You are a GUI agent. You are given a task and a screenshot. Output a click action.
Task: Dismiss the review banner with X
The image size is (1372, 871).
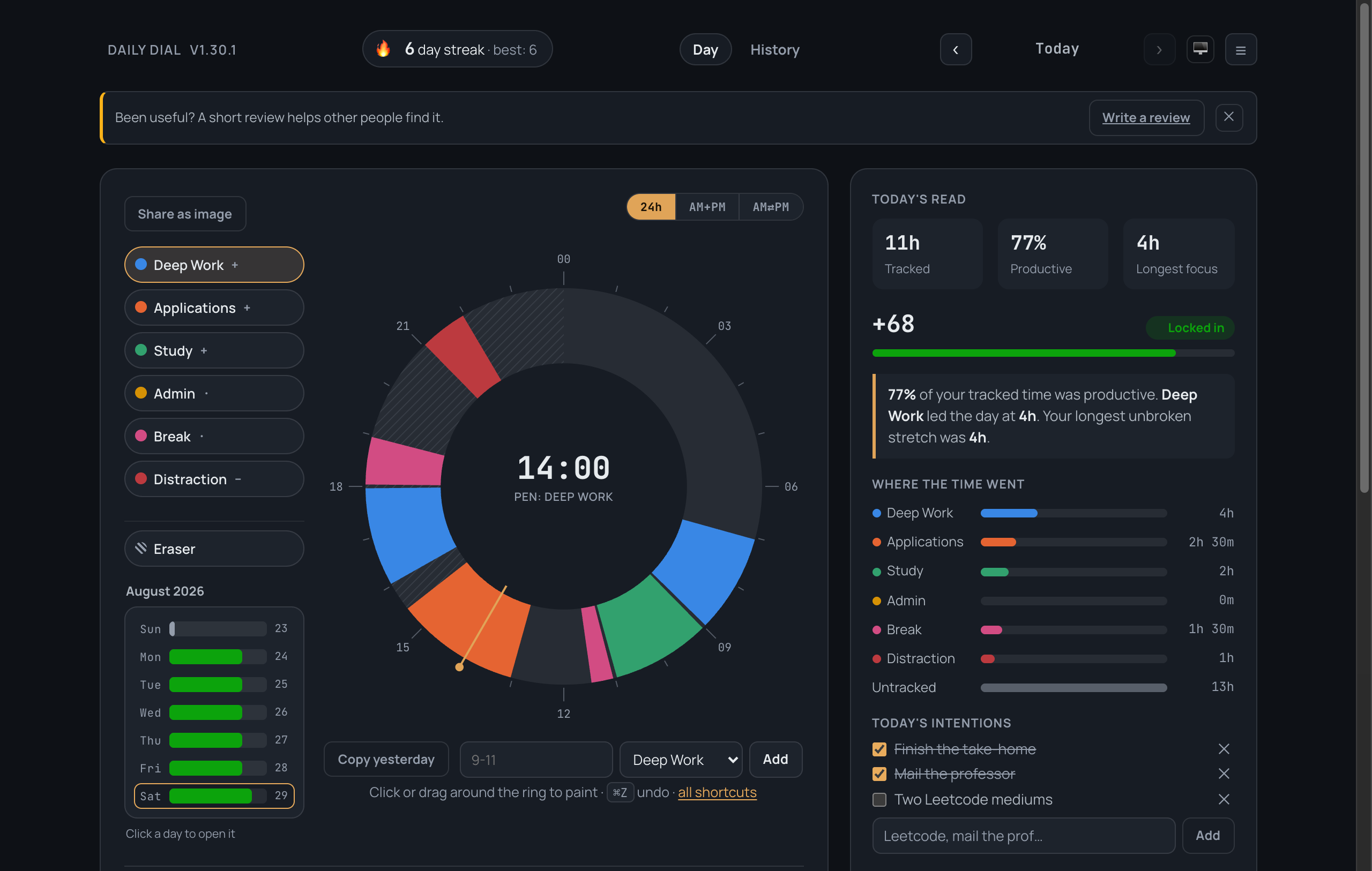click(1228, 117)
